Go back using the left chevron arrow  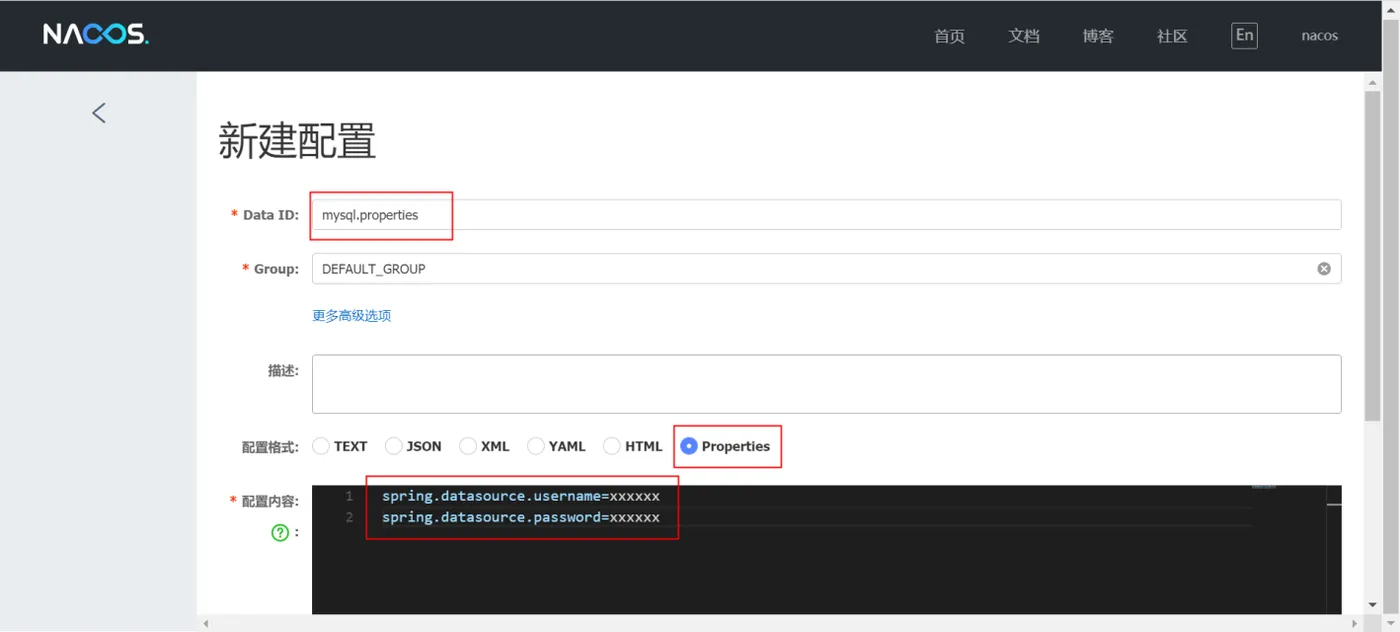click(98, 113)
